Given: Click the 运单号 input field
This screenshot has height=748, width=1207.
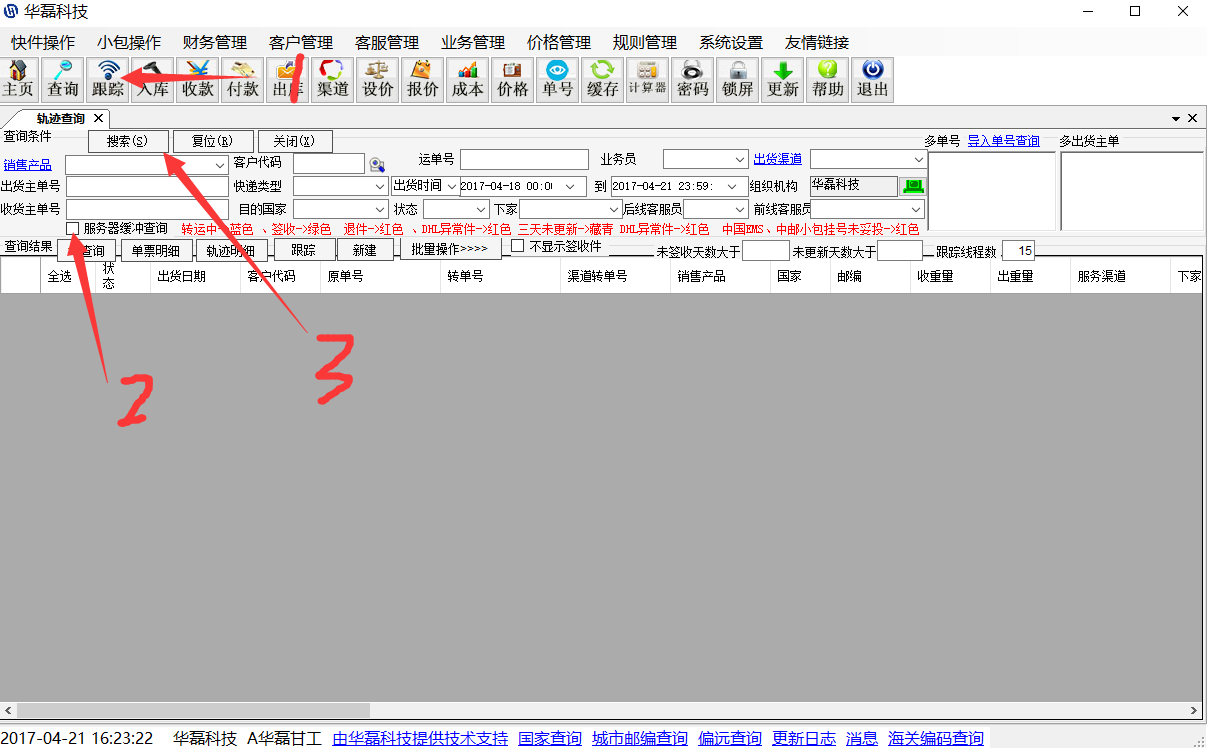Looking at the screenshot, I should 524,160.
